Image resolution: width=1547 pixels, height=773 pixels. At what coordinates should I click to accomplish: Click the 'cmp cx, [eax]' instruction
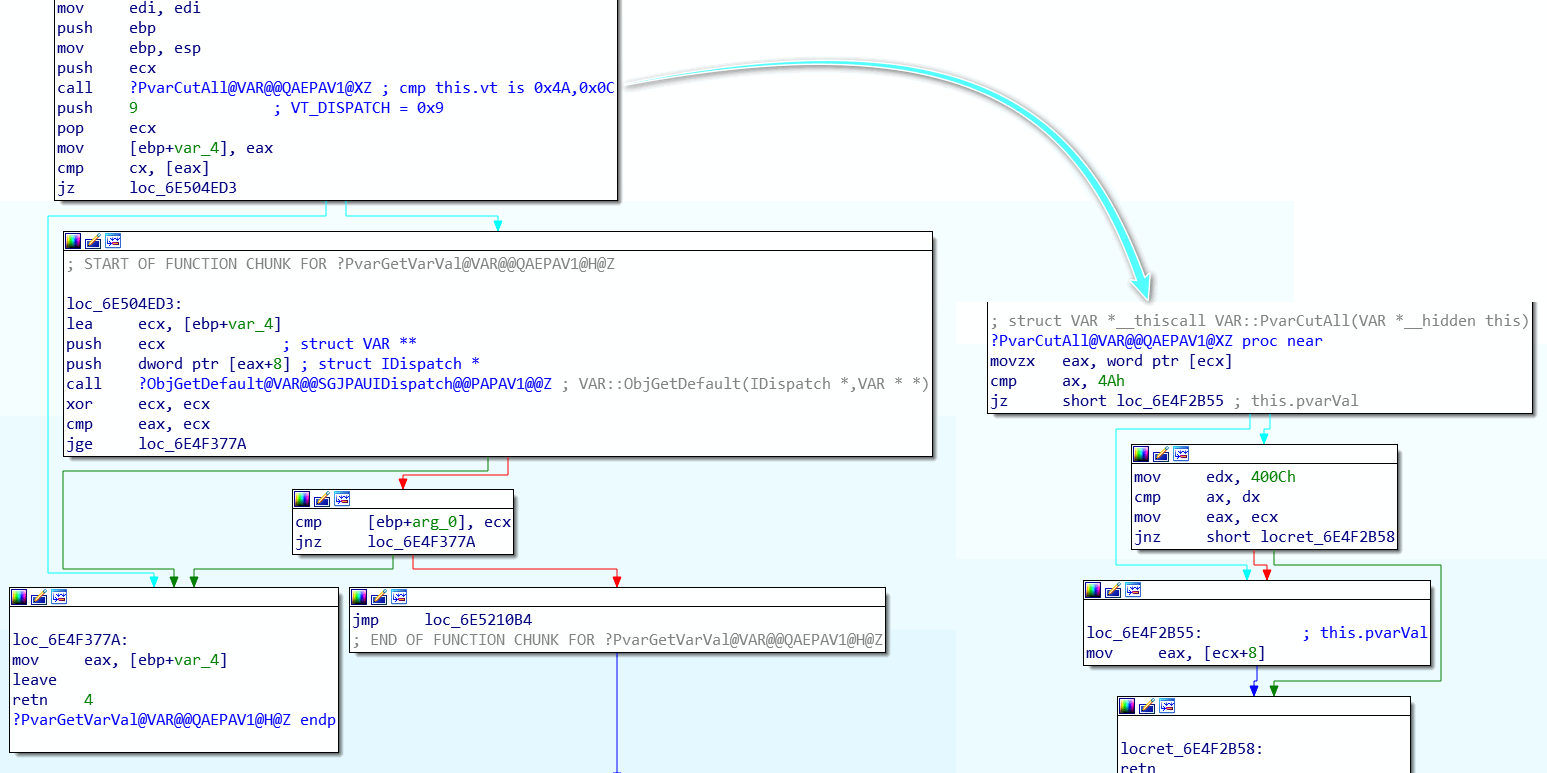133,168
